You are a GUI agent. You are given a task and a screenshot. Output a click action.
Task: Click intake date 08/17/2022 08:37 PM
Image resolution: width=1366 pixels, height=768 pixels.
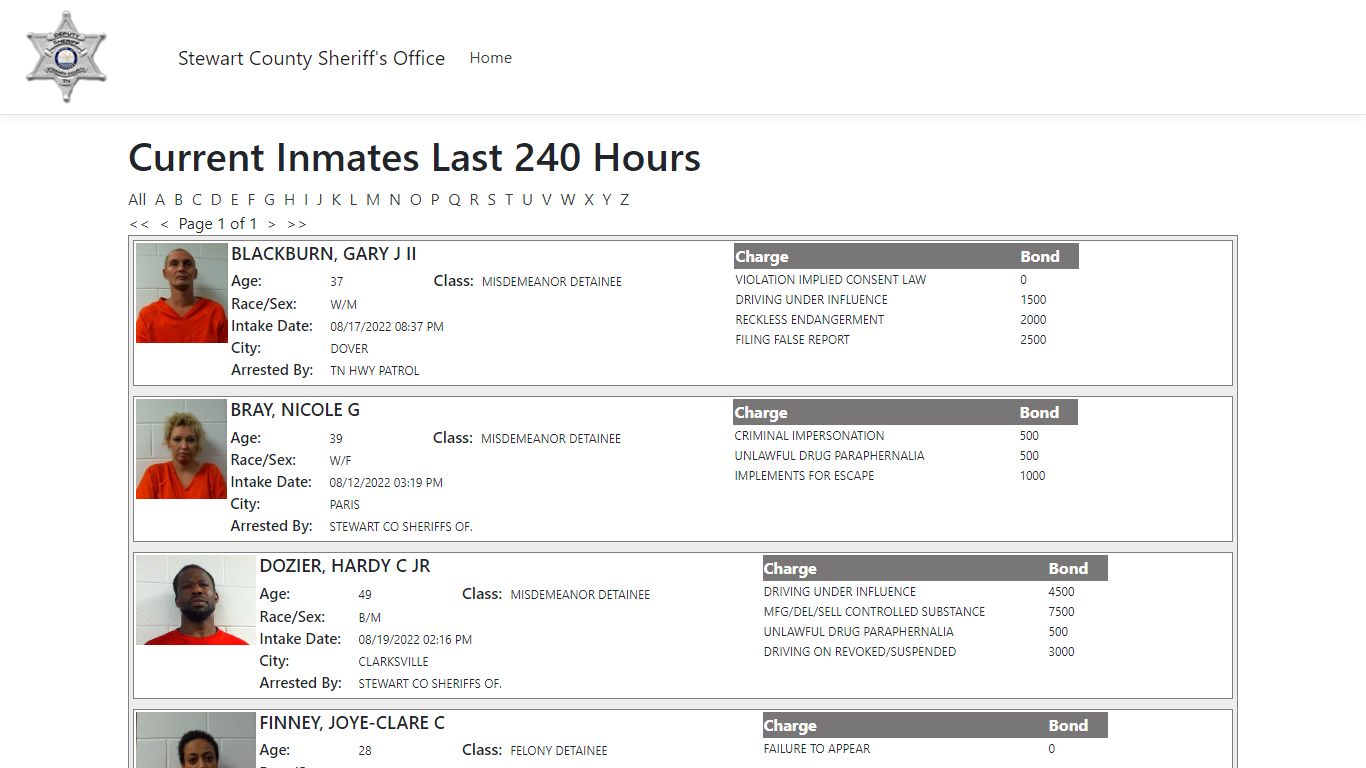coord(387,327)
